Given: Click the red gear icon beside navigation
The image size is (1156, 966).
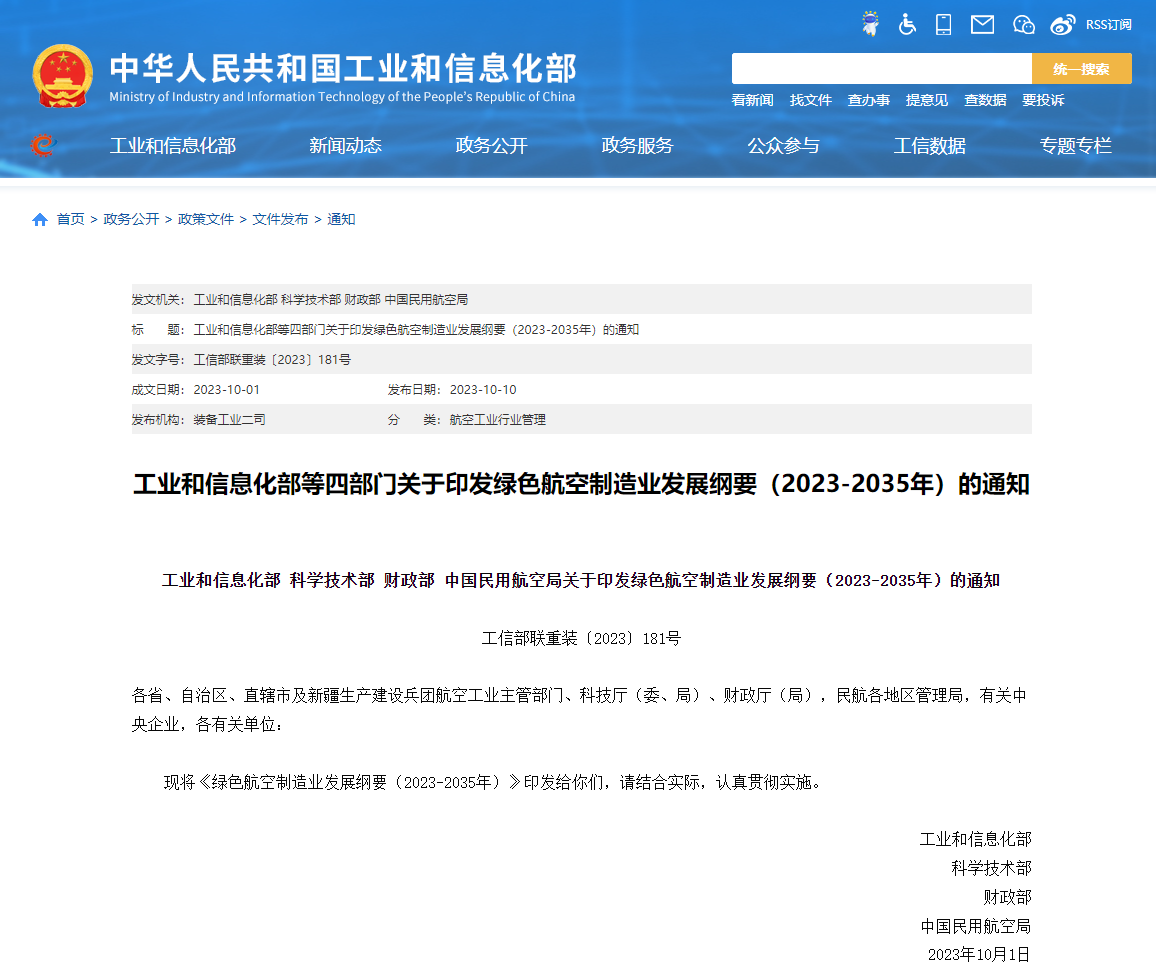Looking at the screenshot, I should click(x=43, y=145).
